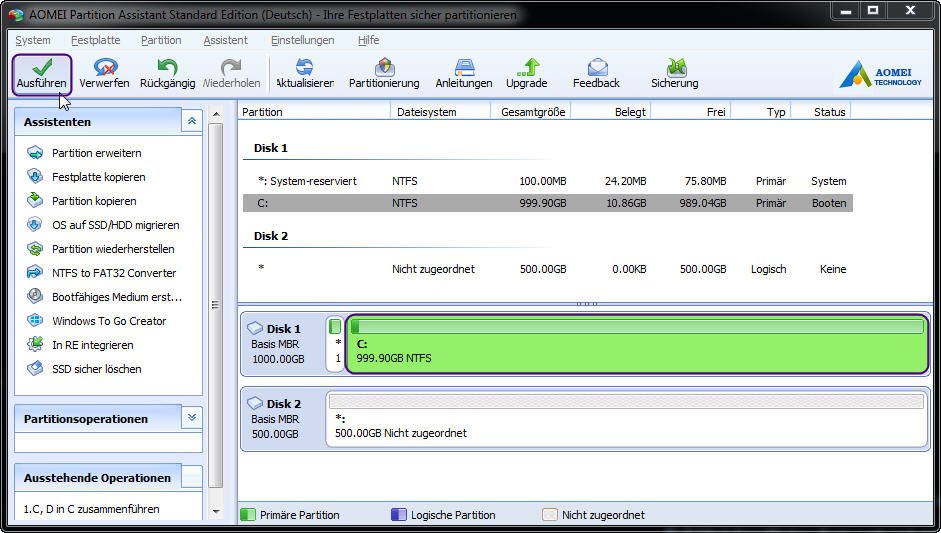
Task: Select the Disk 1 drive icon in disk map
Action: click(x=255, y=328)
